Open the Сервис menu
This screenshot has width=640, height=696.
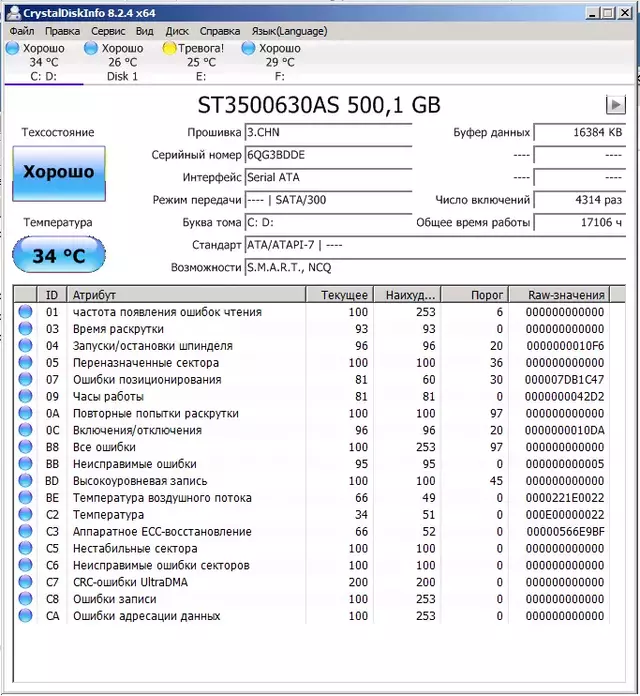coord(108,31)
